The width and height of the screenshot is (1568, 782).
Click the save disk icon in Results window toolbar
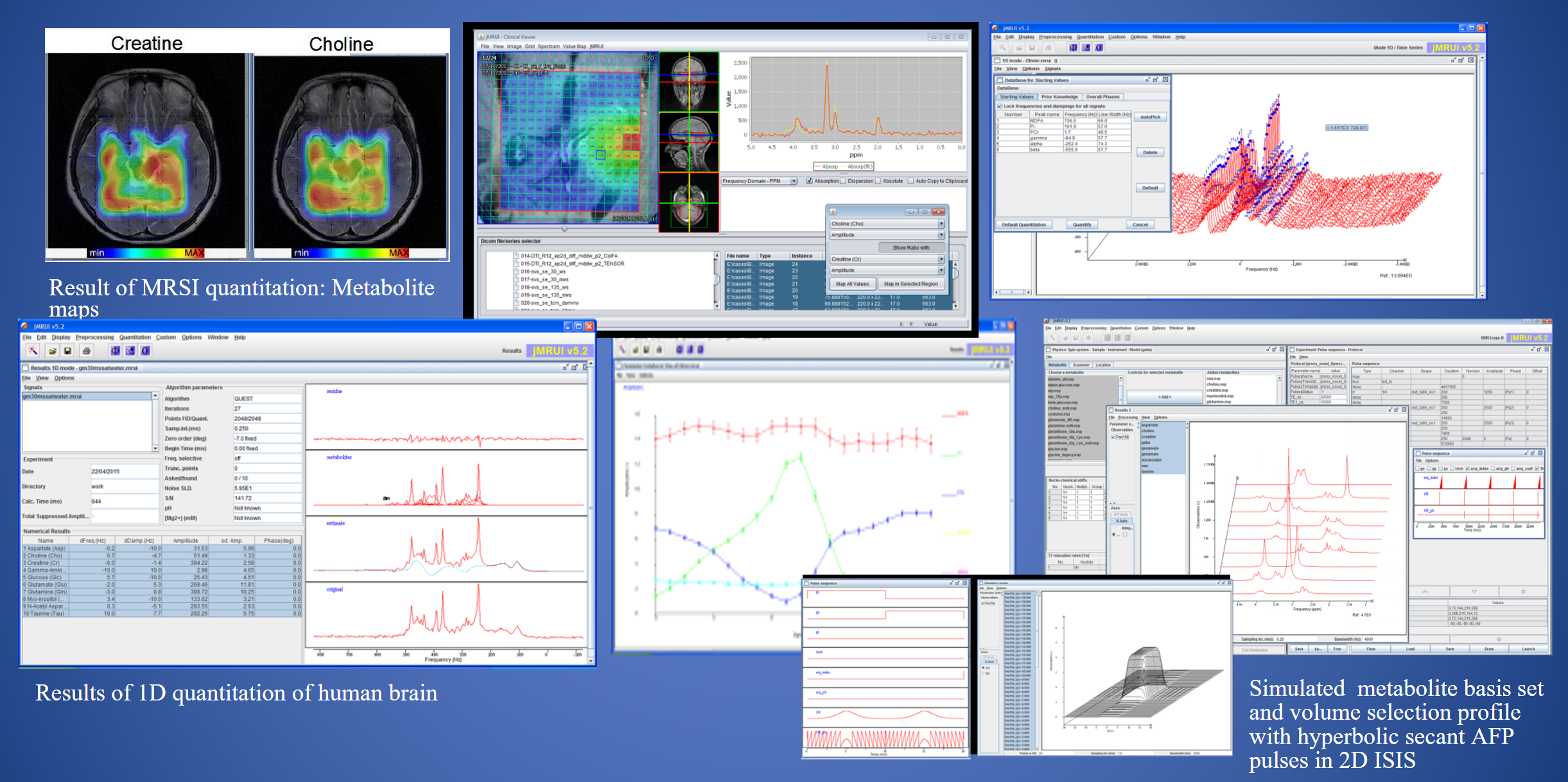pos(67,351)
